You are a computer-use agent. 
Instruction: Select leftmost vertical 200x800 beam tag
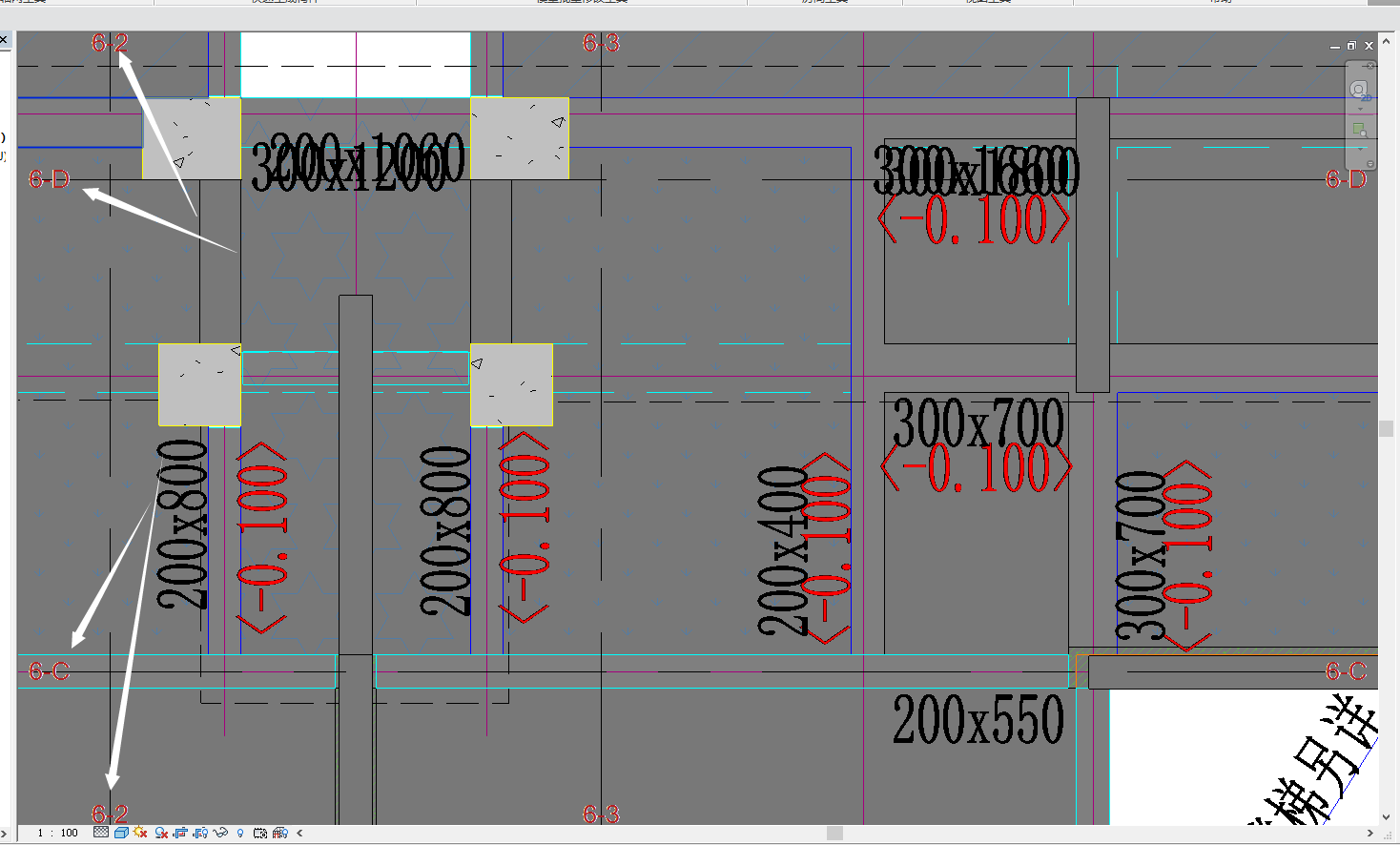(x=182, y=526)
